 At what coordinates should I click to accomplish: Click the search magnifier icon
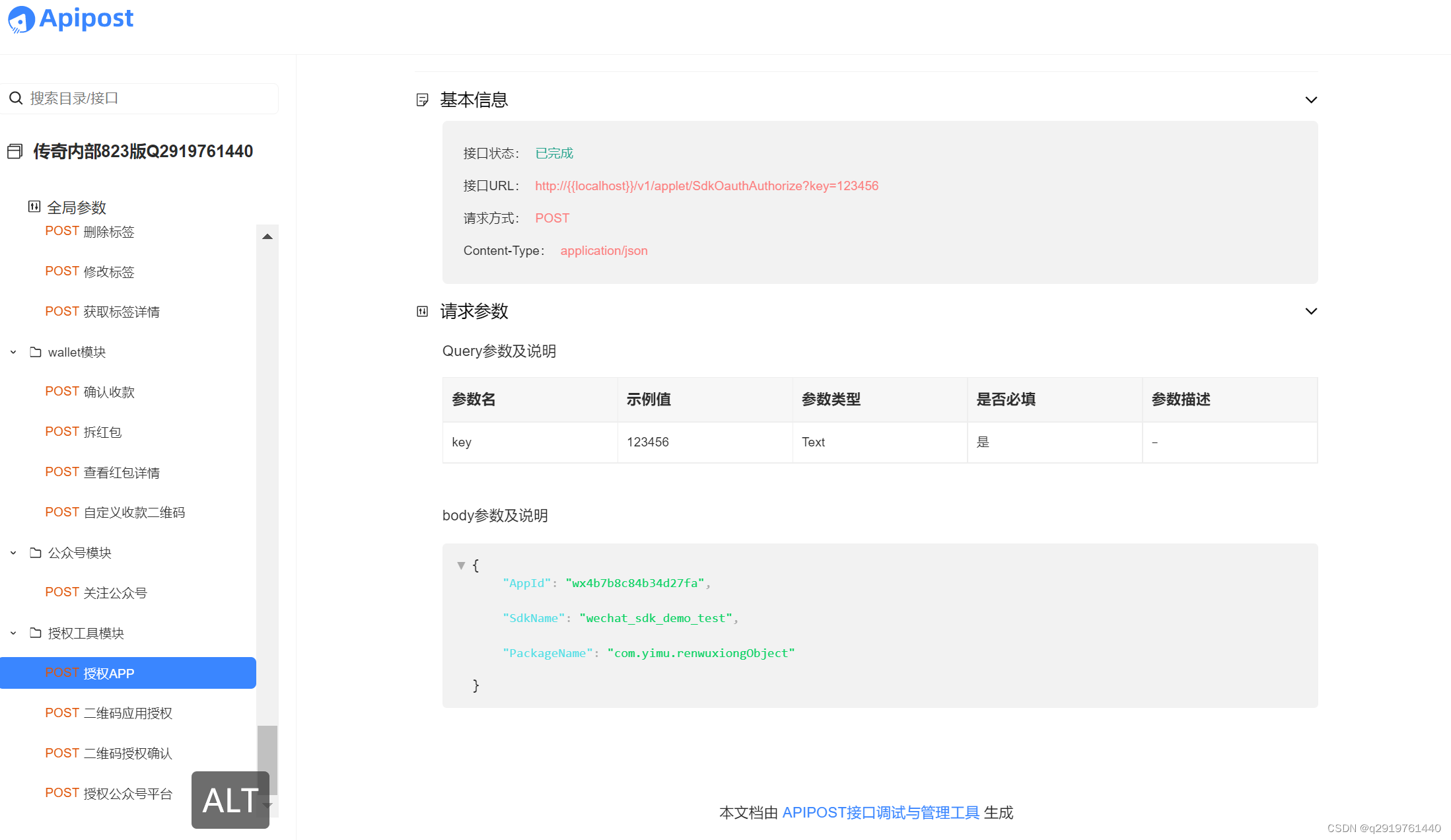(x=16, y=98)
